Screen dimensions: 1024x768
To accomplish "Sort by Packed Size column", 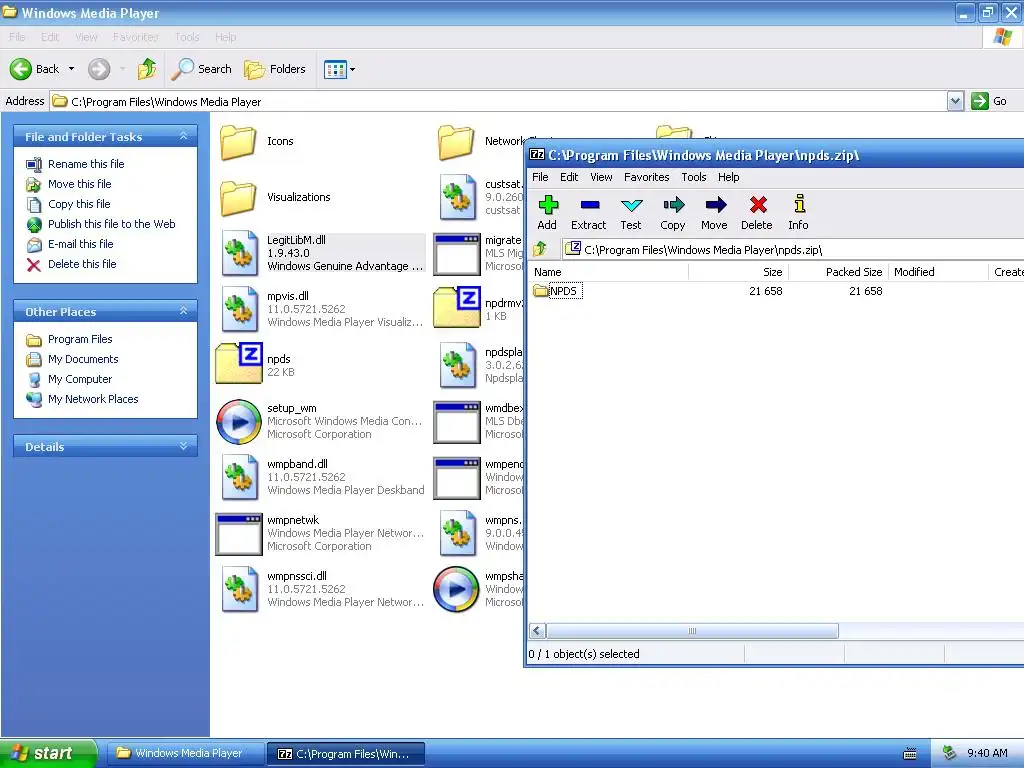I will click(839, 272).
